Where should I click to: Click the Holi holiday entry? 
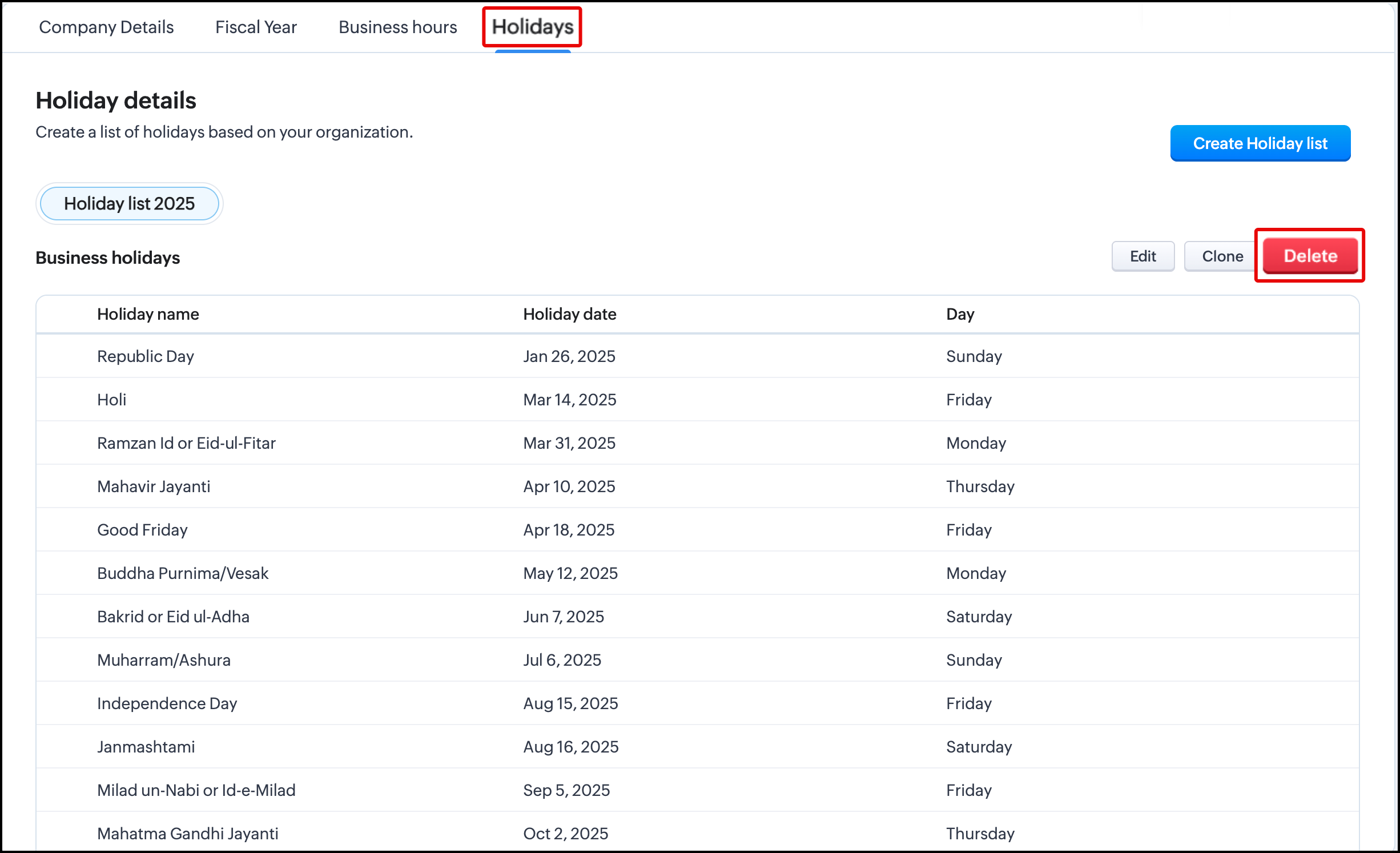click(x=112, y=400)
